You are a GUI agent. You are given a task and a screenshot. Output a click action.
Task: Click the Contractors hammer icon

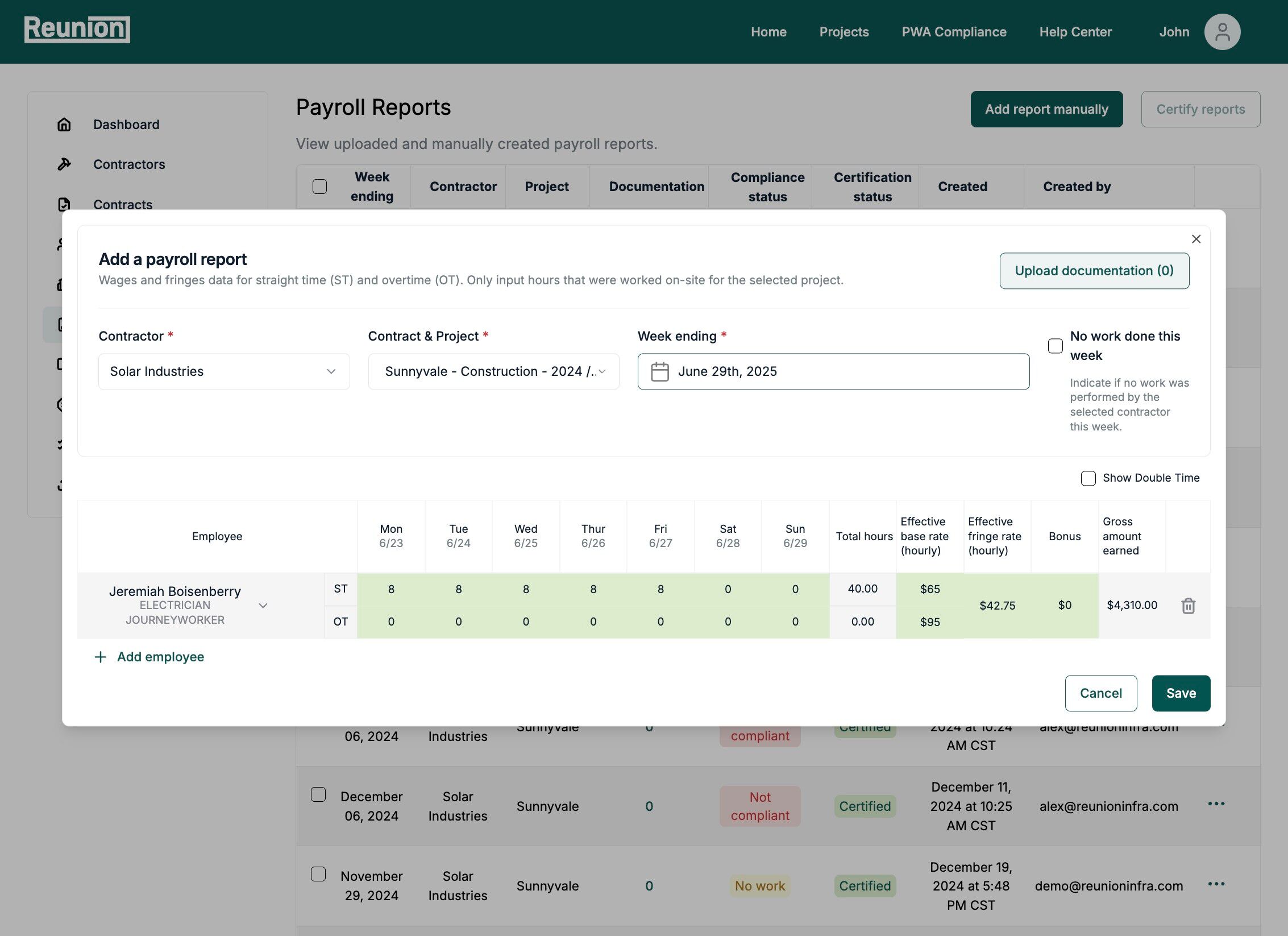click(x=64, y=164)
